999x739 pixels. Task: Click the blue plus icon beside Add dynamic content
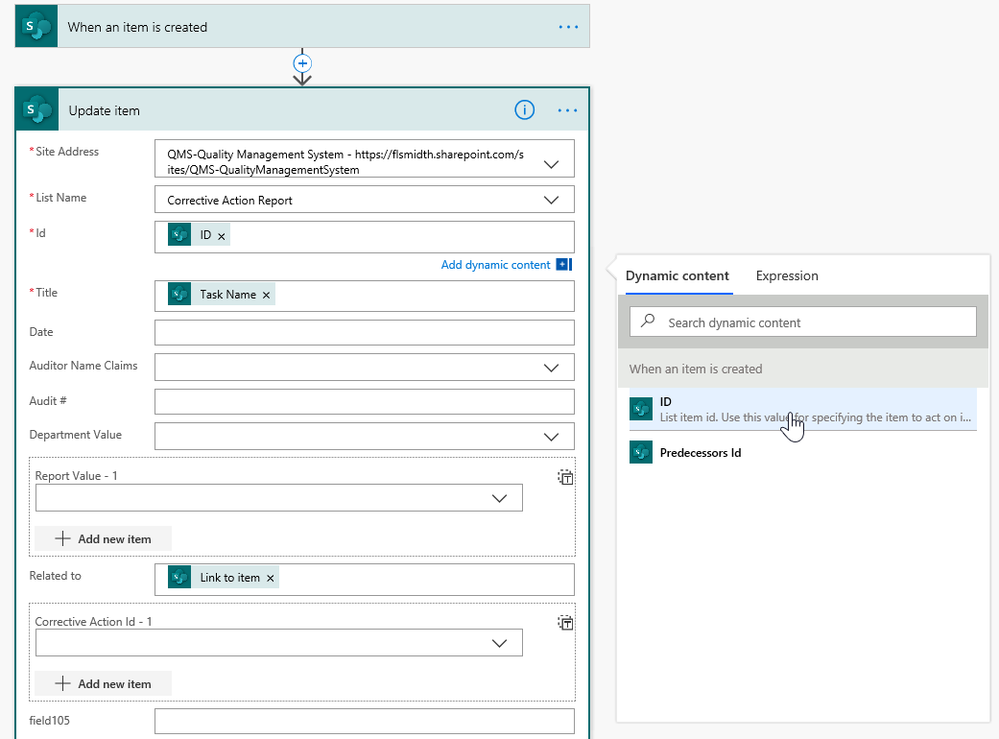click(564, 264)
